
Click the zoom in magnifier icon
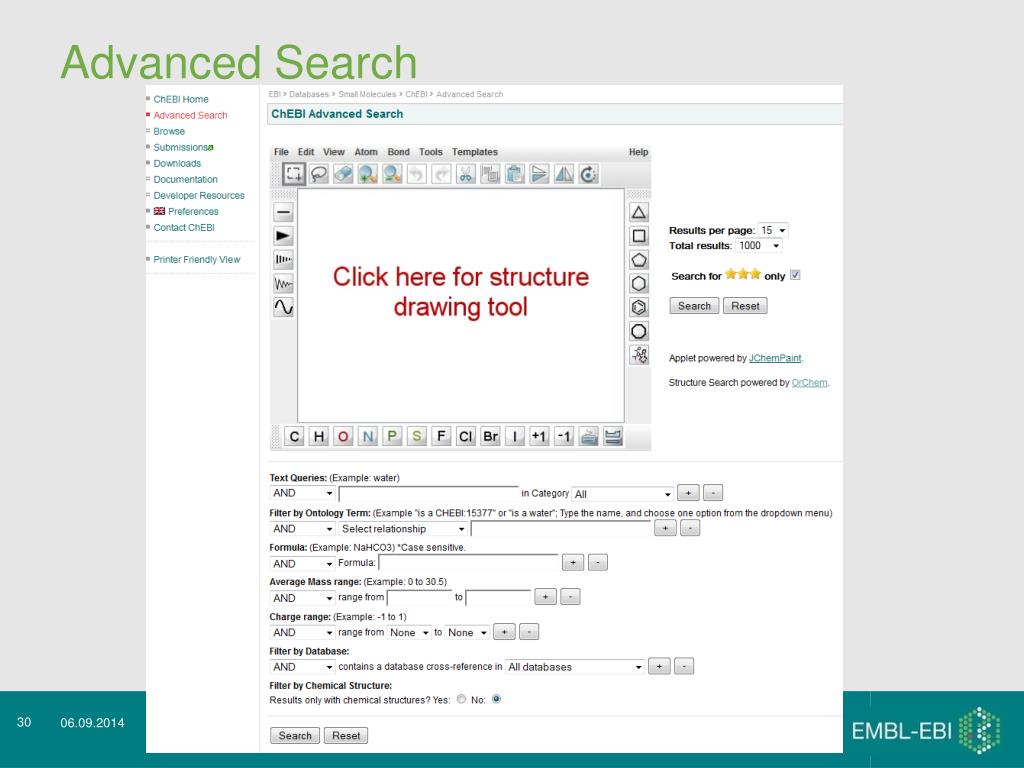pos(367,174)
